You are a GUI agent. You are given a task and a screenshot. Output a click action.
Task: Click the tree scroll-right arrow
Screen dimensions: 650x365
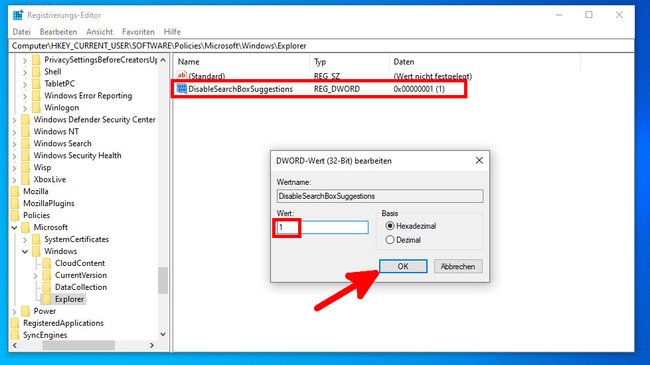click(x=152, y=346)
